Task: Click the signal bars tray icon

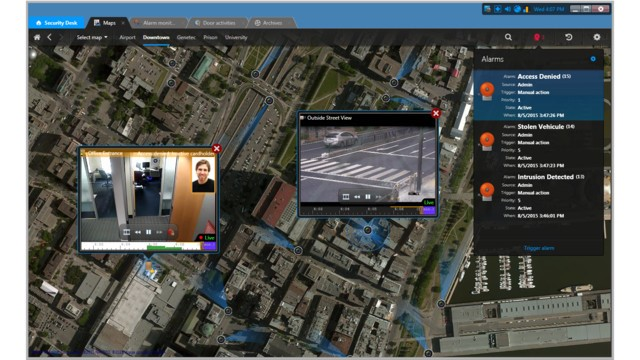Action: pyautogui.click(x=526, y=9)
